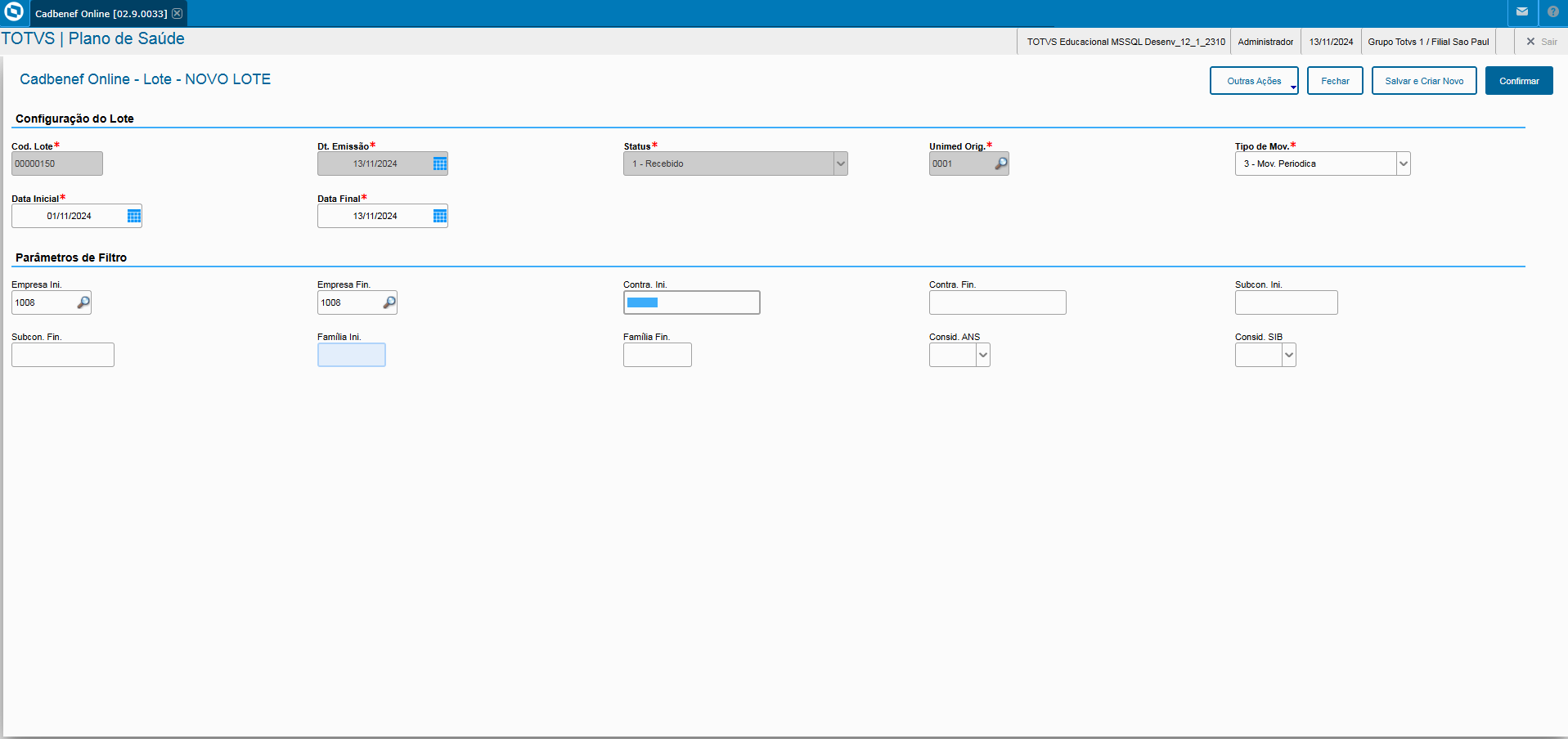The image size is (1568, 739).
Task: Click the TOTVS | Plano de Saúde title
Action: pyautogui.click(x=92, y=38)
